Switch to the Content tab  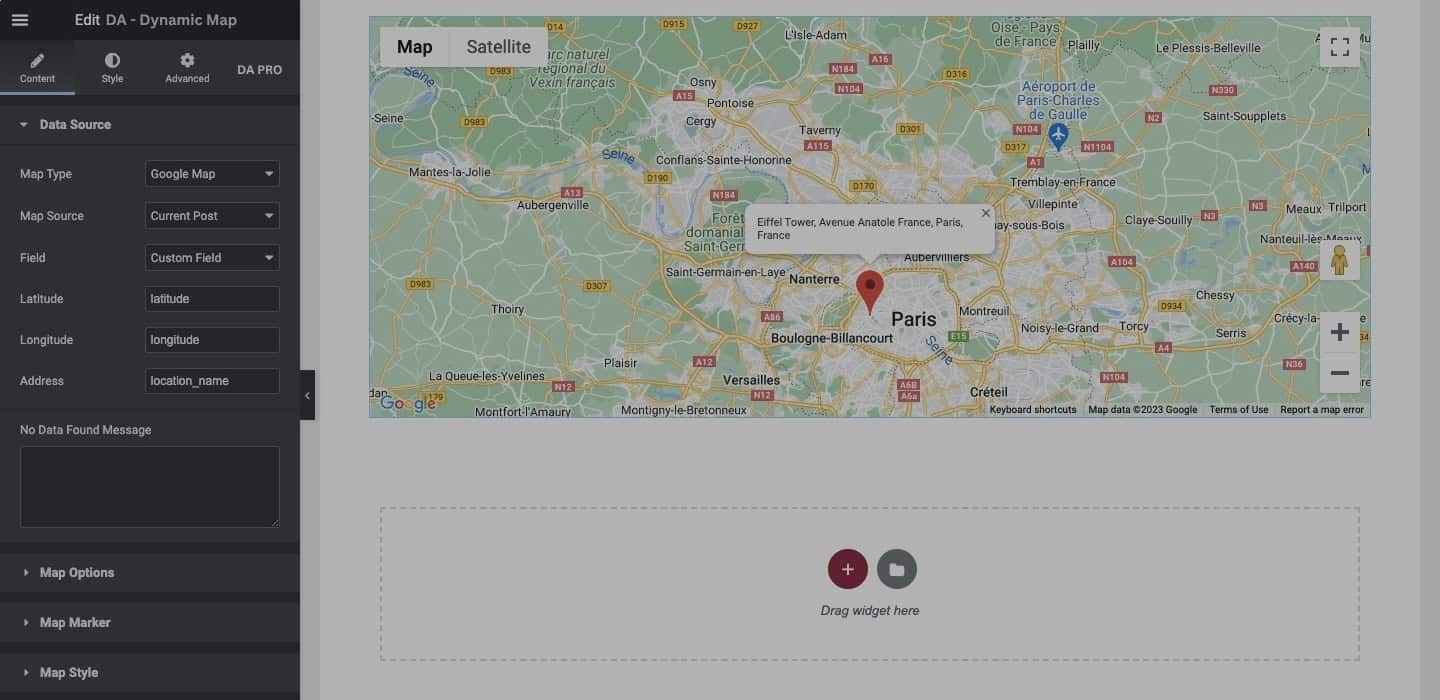(x=37, y=68)
